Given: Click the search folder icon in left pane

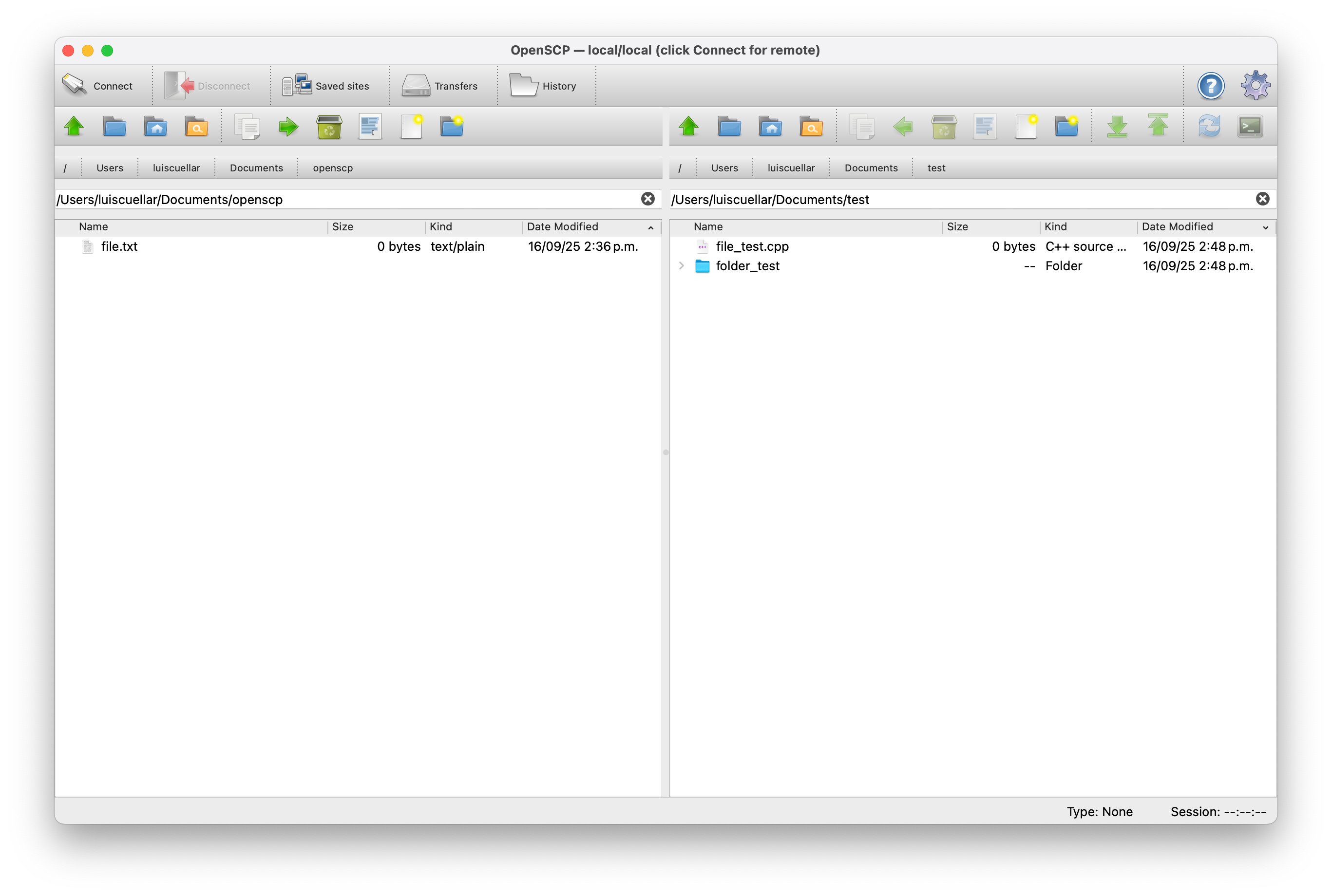Looking at the screenshot, I should 196,126.
